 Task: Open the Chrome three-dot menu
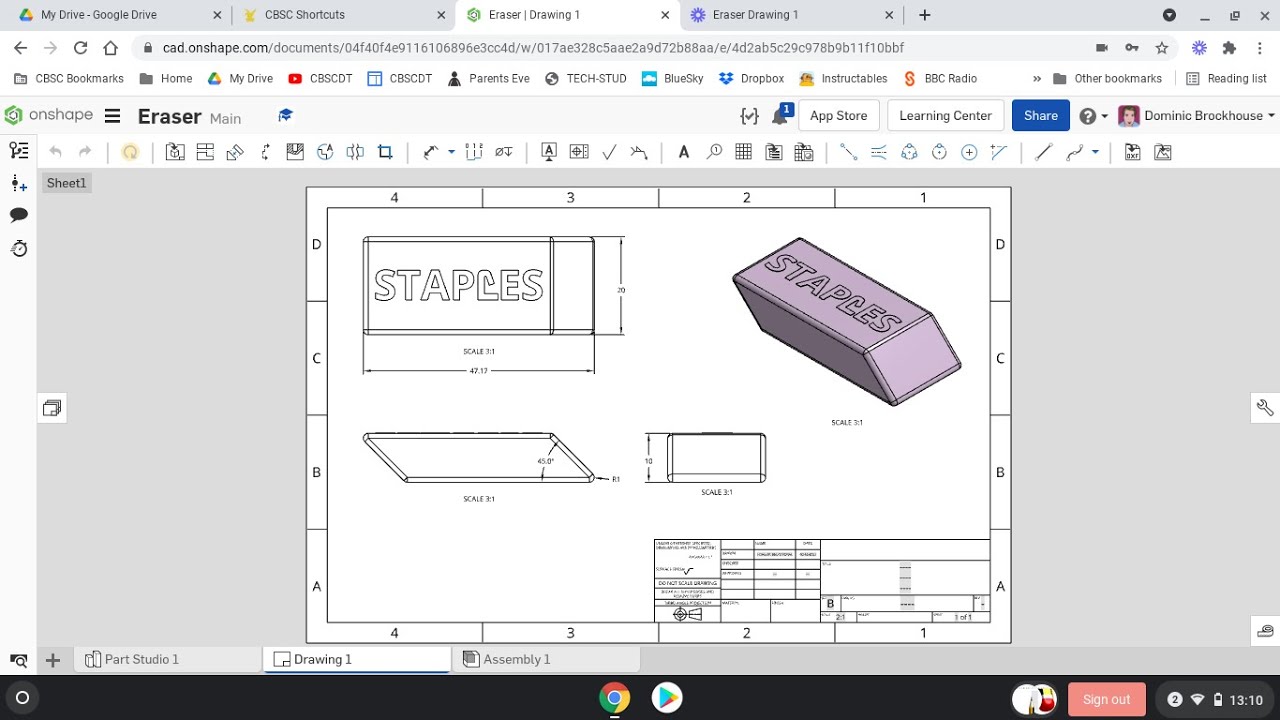pyautogui.click(x=1260, y=48)
